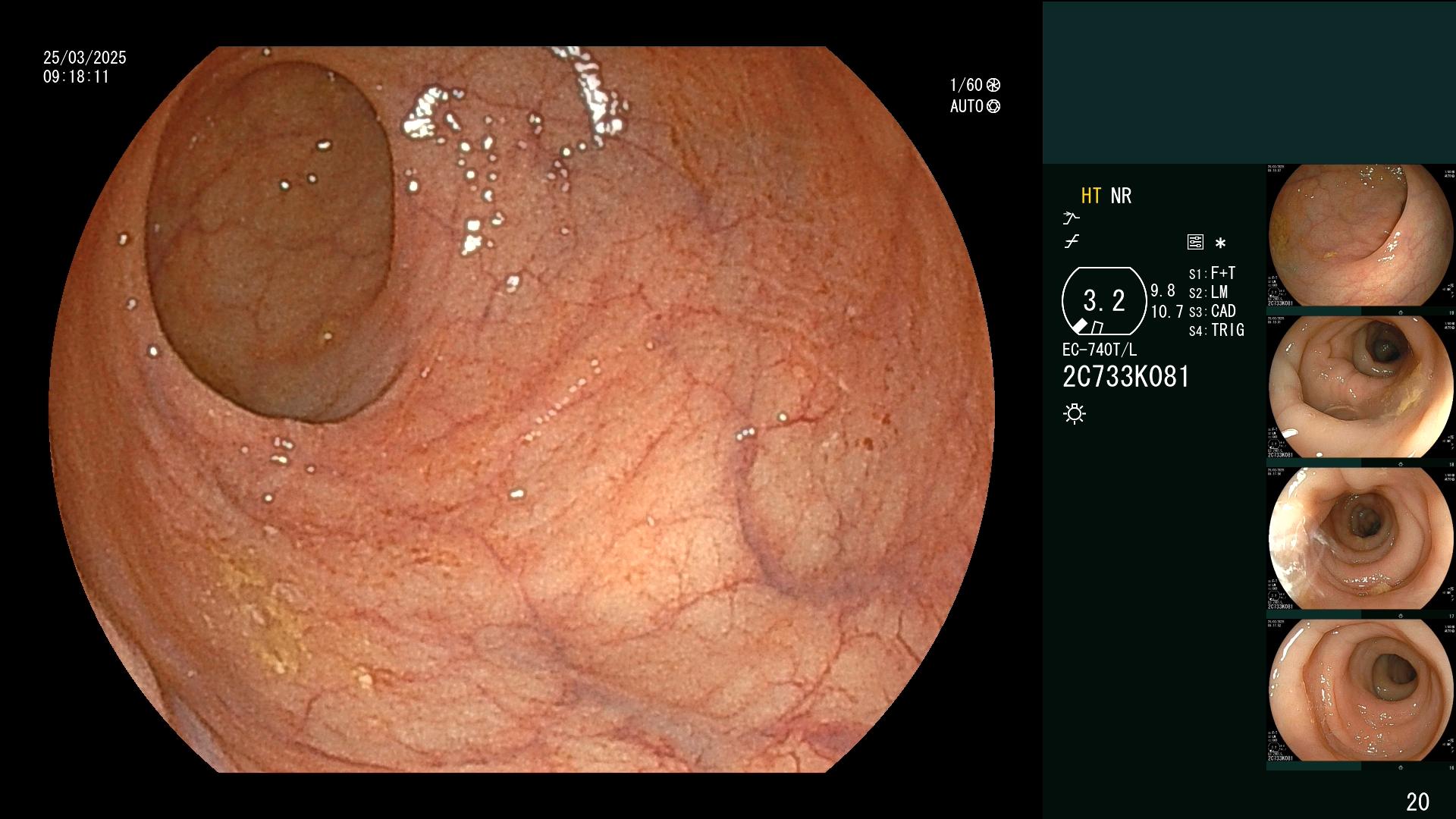Click the date 25/03/2025
This screenshot has height=819, width=1456.
[x=85, y=58]
